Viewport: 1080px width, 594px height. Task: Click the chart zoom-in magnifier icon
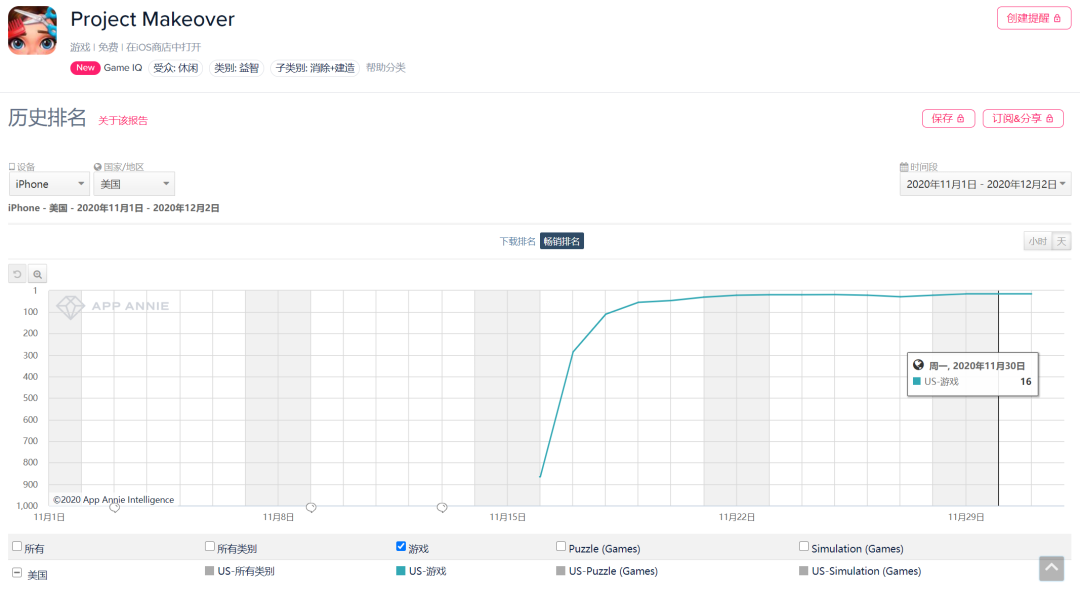(37, 274)
